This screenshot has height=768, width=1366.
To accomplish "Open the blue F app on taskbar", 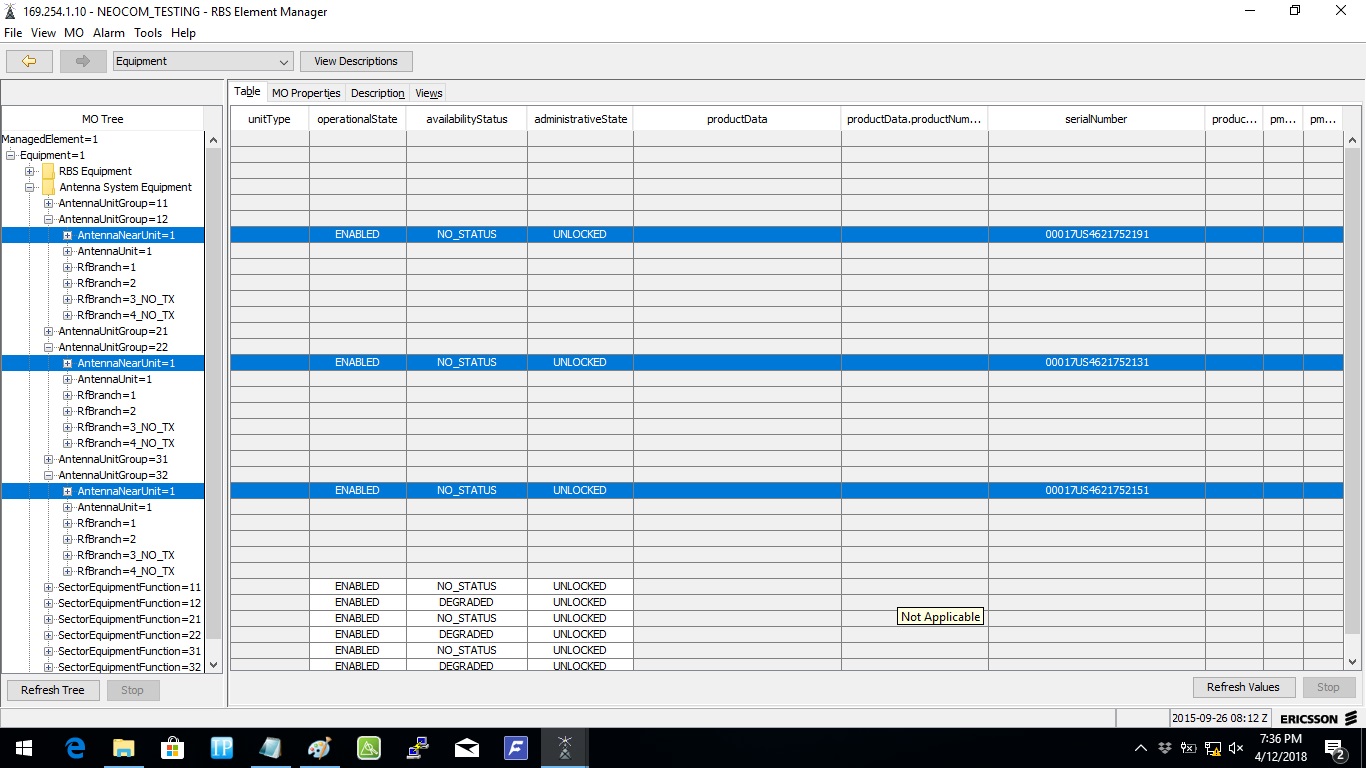I will pyautogui.click(x=516, y=748).
